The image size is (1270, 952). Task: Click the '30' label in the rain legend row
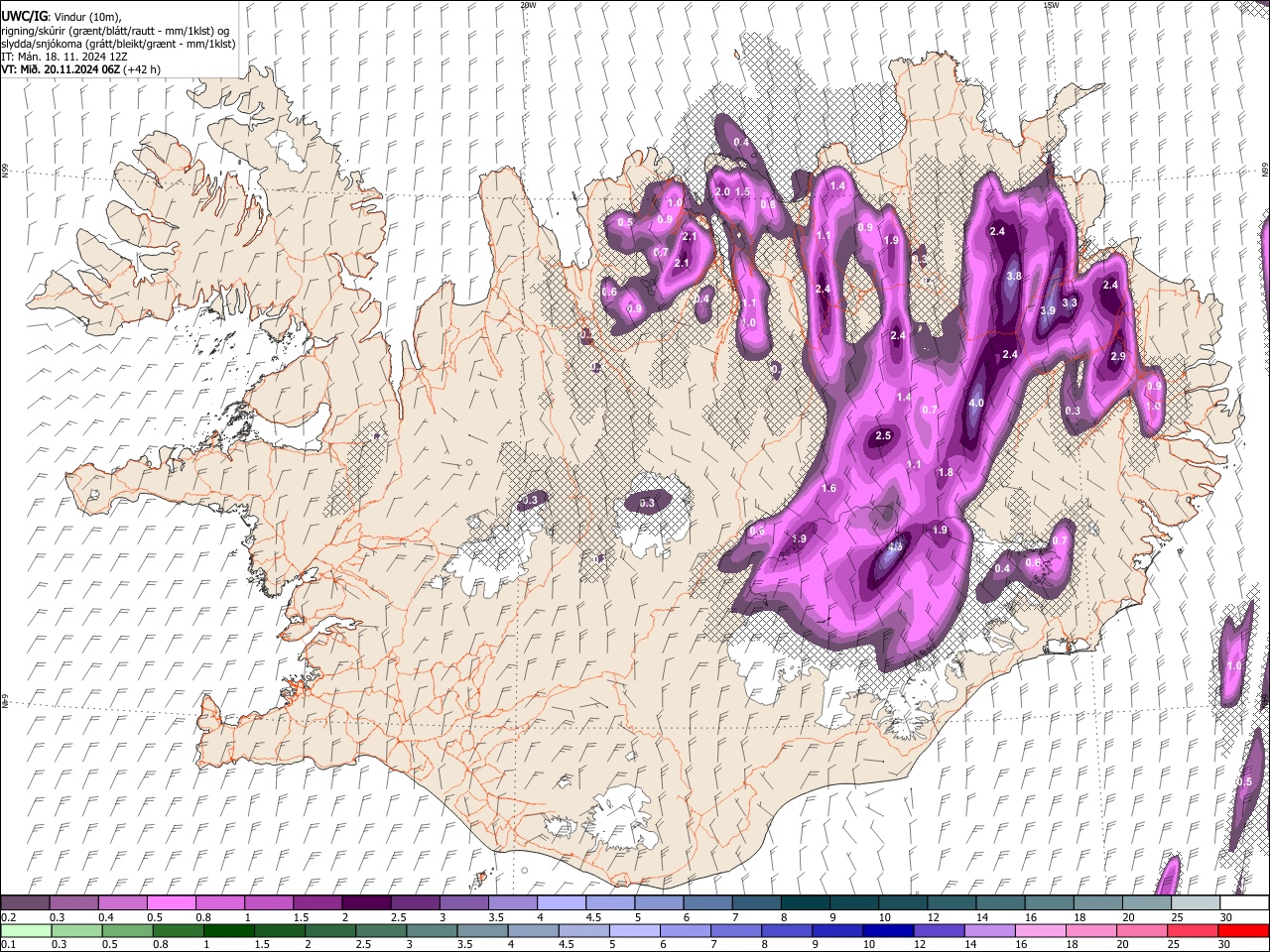[1224, 945]
